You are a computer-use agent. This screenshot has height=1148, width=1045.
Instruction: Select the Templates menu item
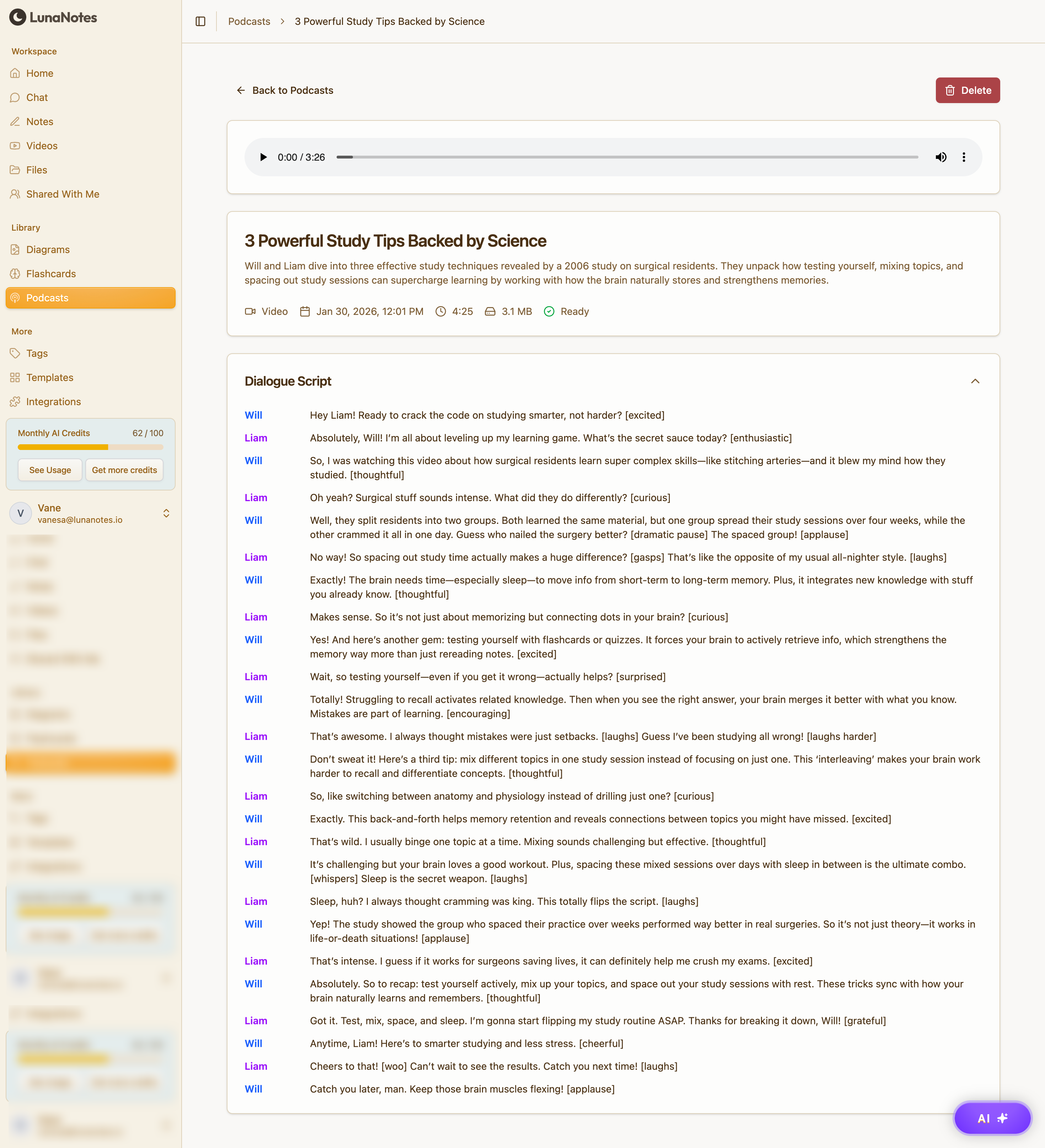[49, 377]
